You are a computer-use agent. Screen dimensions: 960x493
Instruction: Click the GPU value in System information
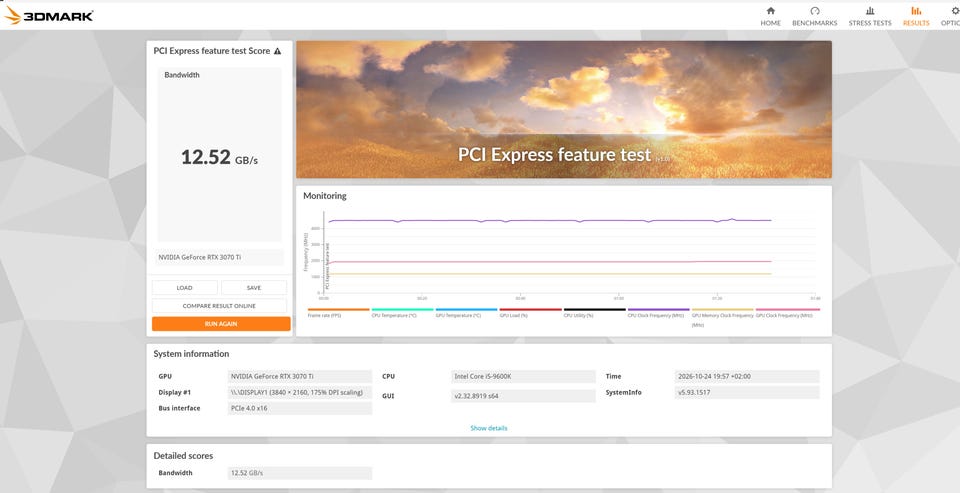point(299,377)
